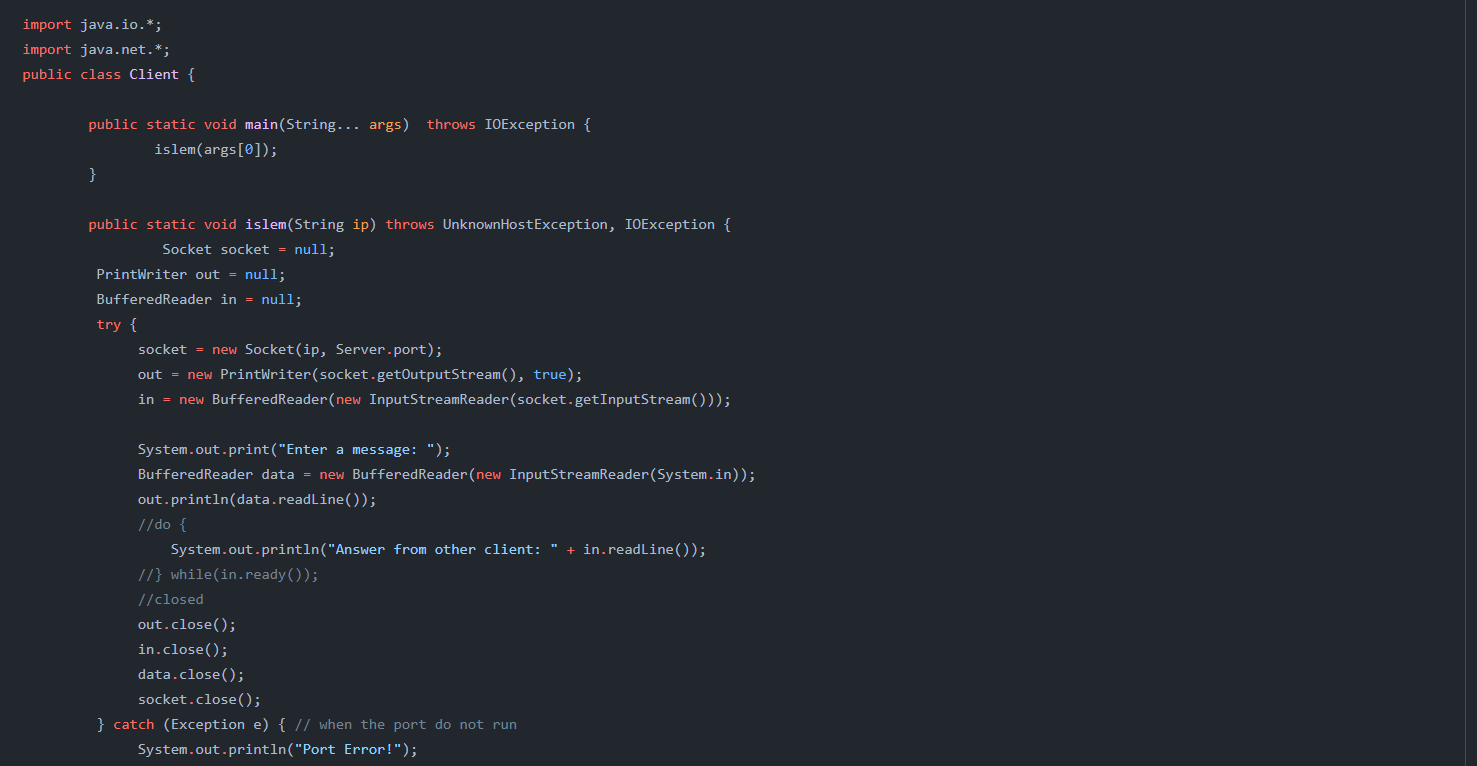Screen dimensions: 1477x766
Task: Select the Client class name
Action: (154, 73)
